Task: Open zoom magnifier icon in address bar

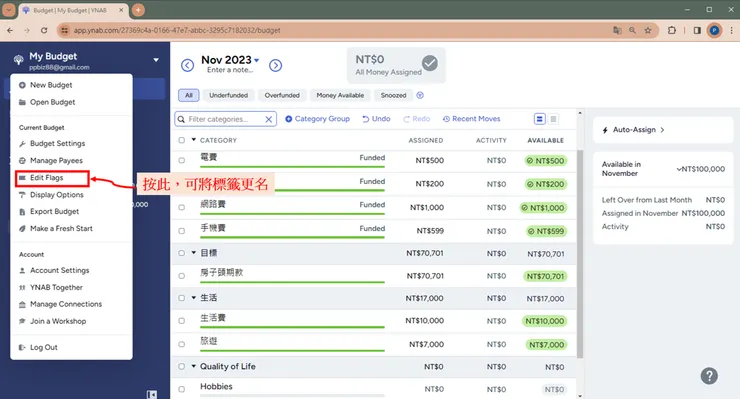Action: coord(632,30)
